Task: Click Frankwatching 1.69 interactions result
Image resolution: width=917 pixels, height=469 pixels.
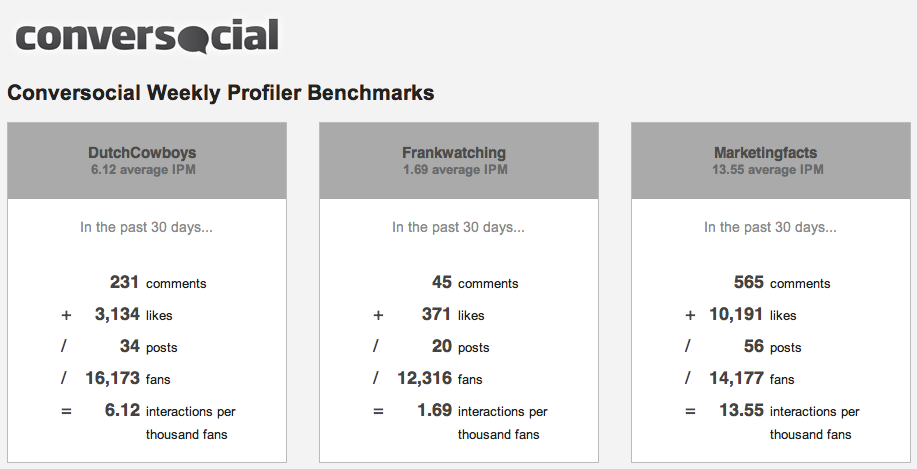Action: pos(433,411)
